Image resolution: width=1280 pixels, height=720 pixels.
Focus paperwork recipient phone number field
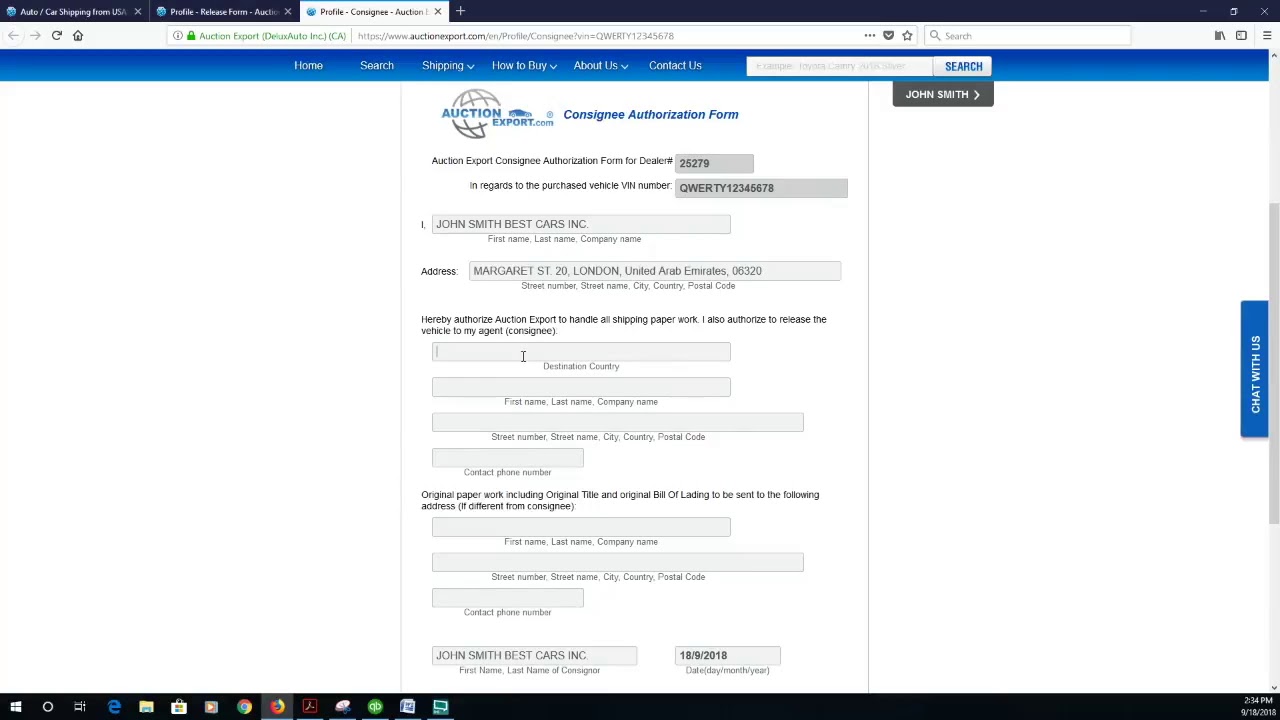(x=507, y=597)
